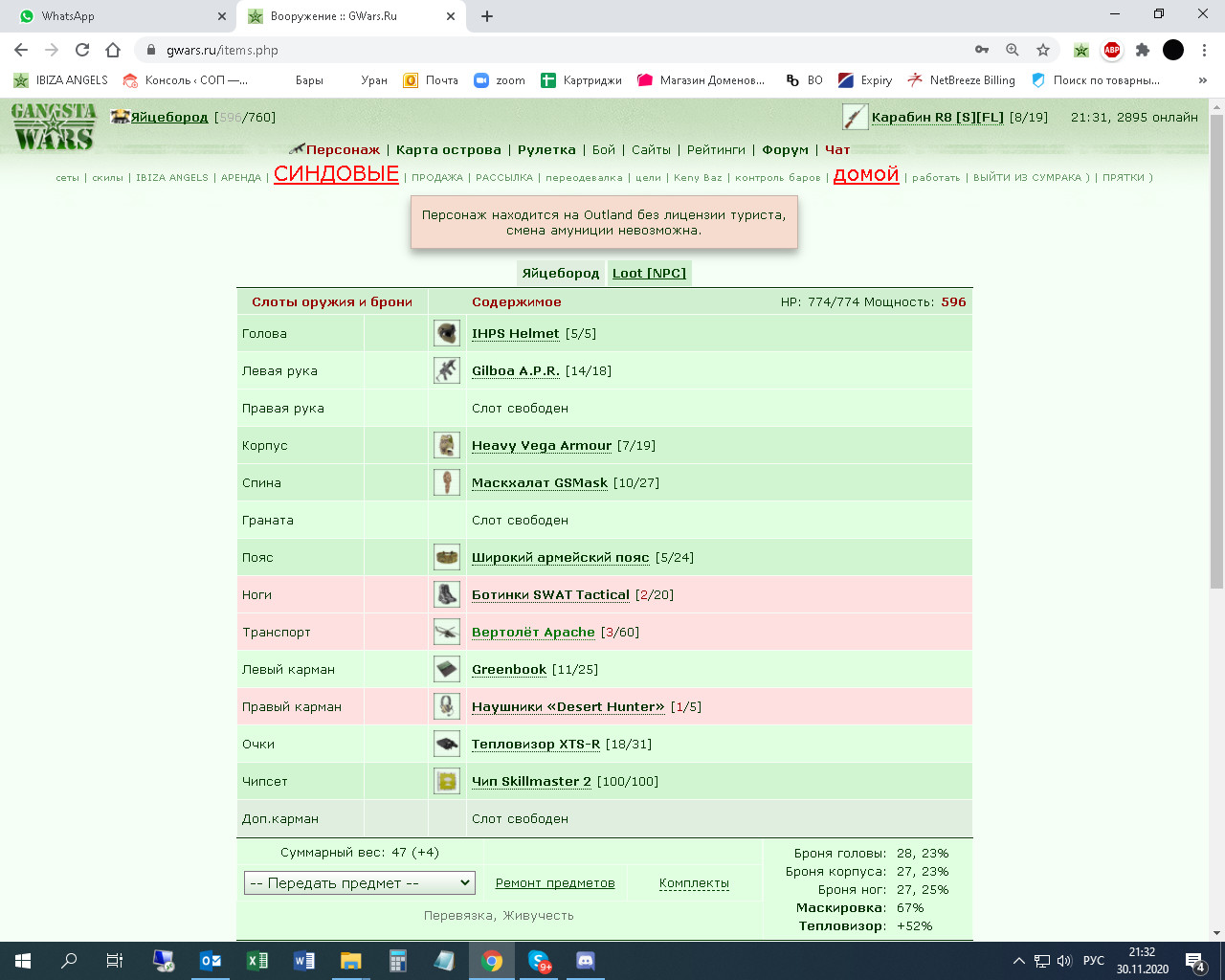
Task: Click the Desert Hunter headphones icon
Action: click(447, 706)
